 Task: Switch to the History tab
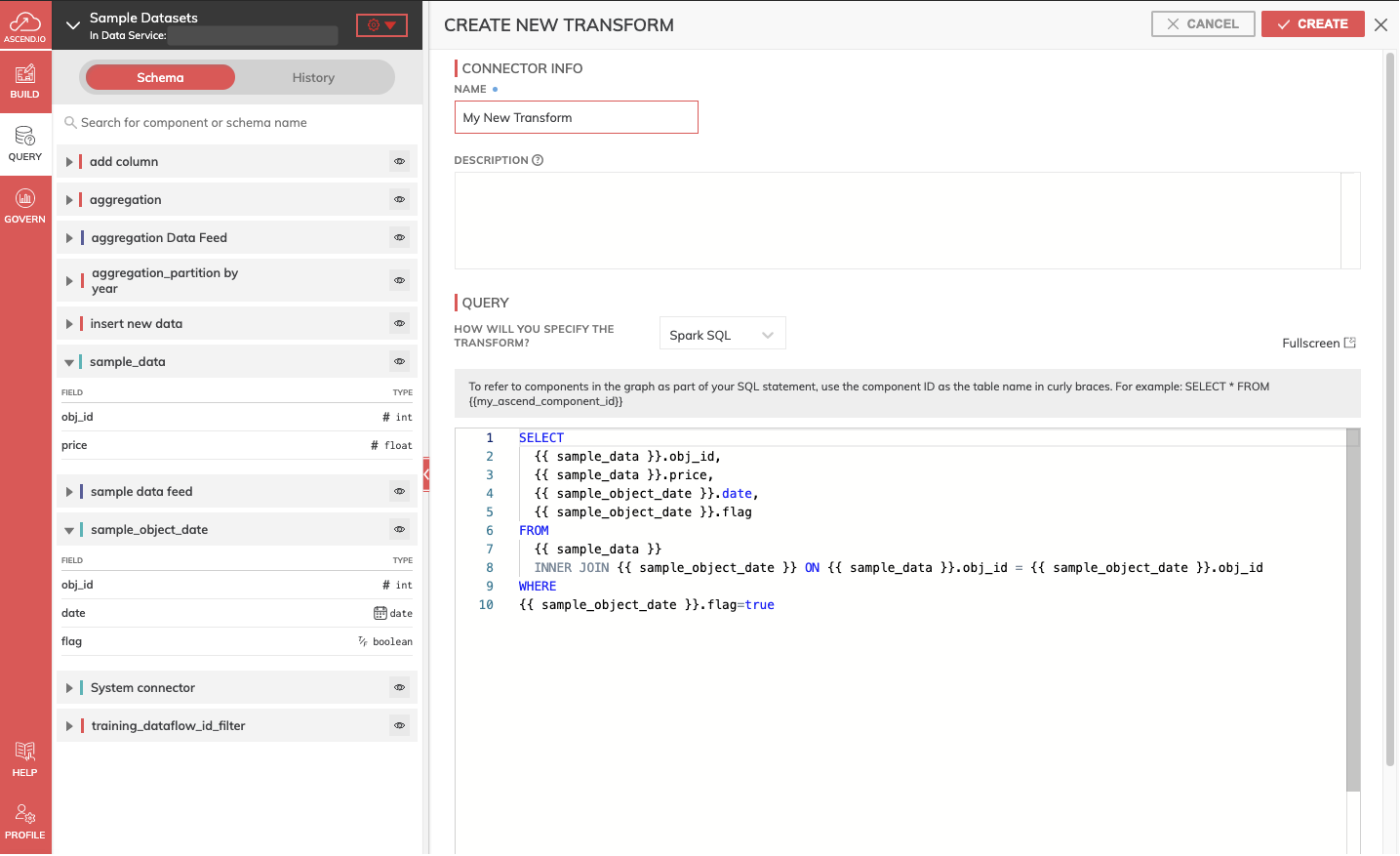313,78
